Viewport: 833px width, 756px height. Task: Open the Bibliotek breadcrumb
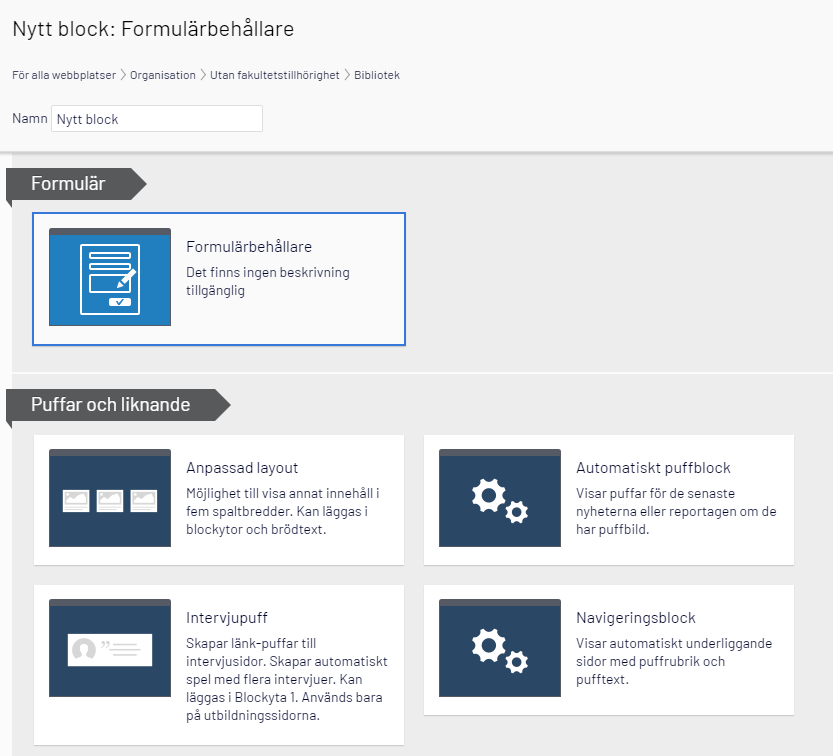click(x=377, y=75)
